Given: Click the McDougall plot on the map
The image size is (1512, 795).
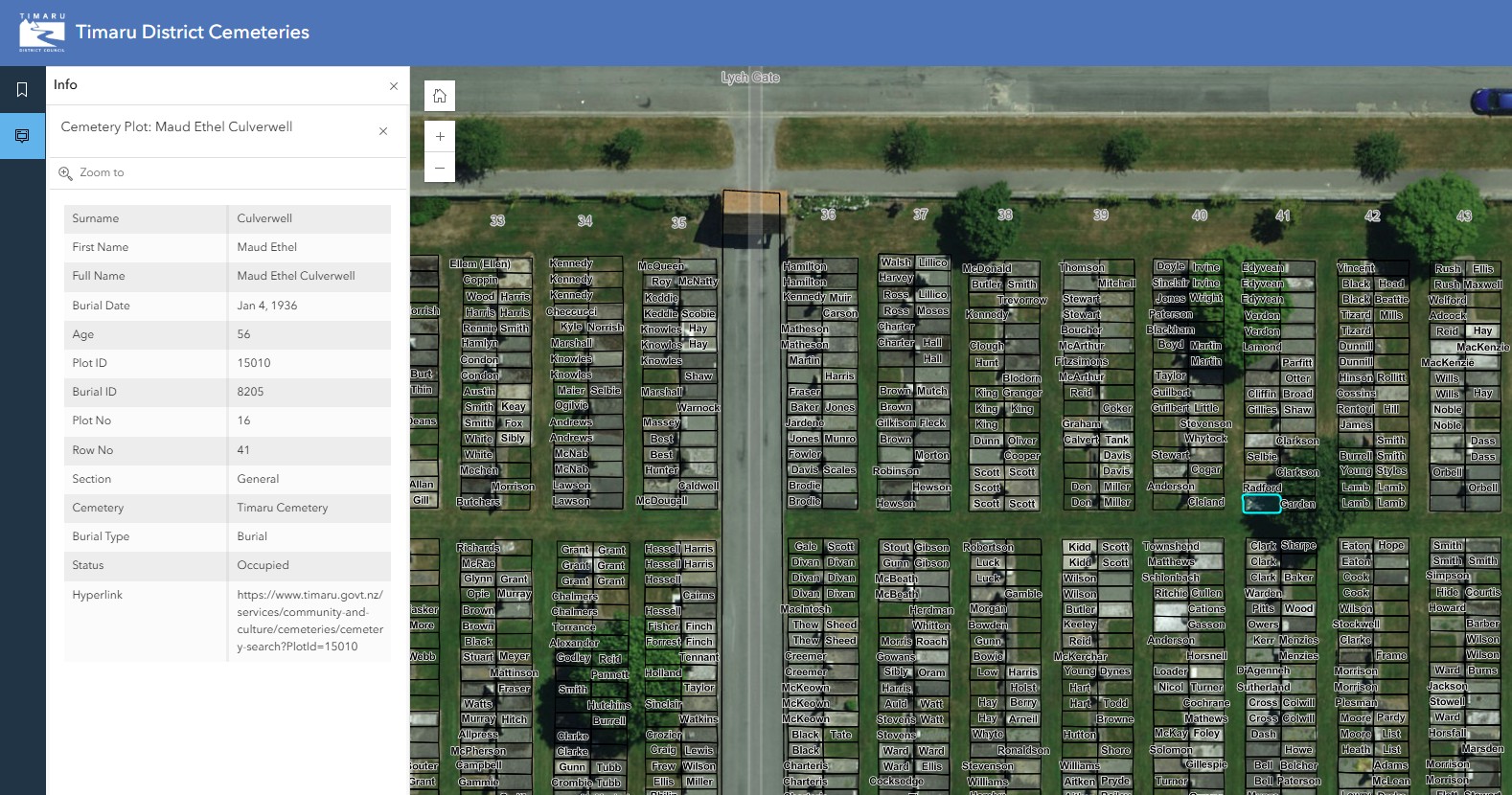Looking at the screenshot, I should (x=662, y=501).
